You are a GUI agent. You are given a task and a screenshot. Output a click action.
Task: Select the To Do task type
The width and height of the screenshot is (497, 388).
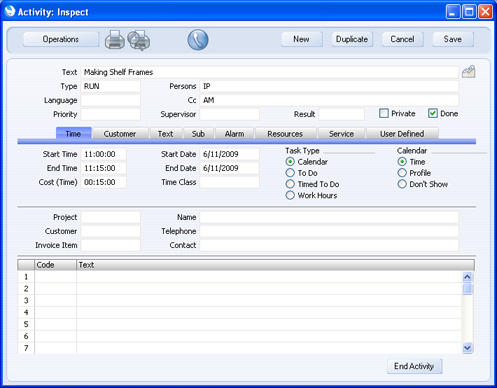pyautogui.click(x=290, y=173)
